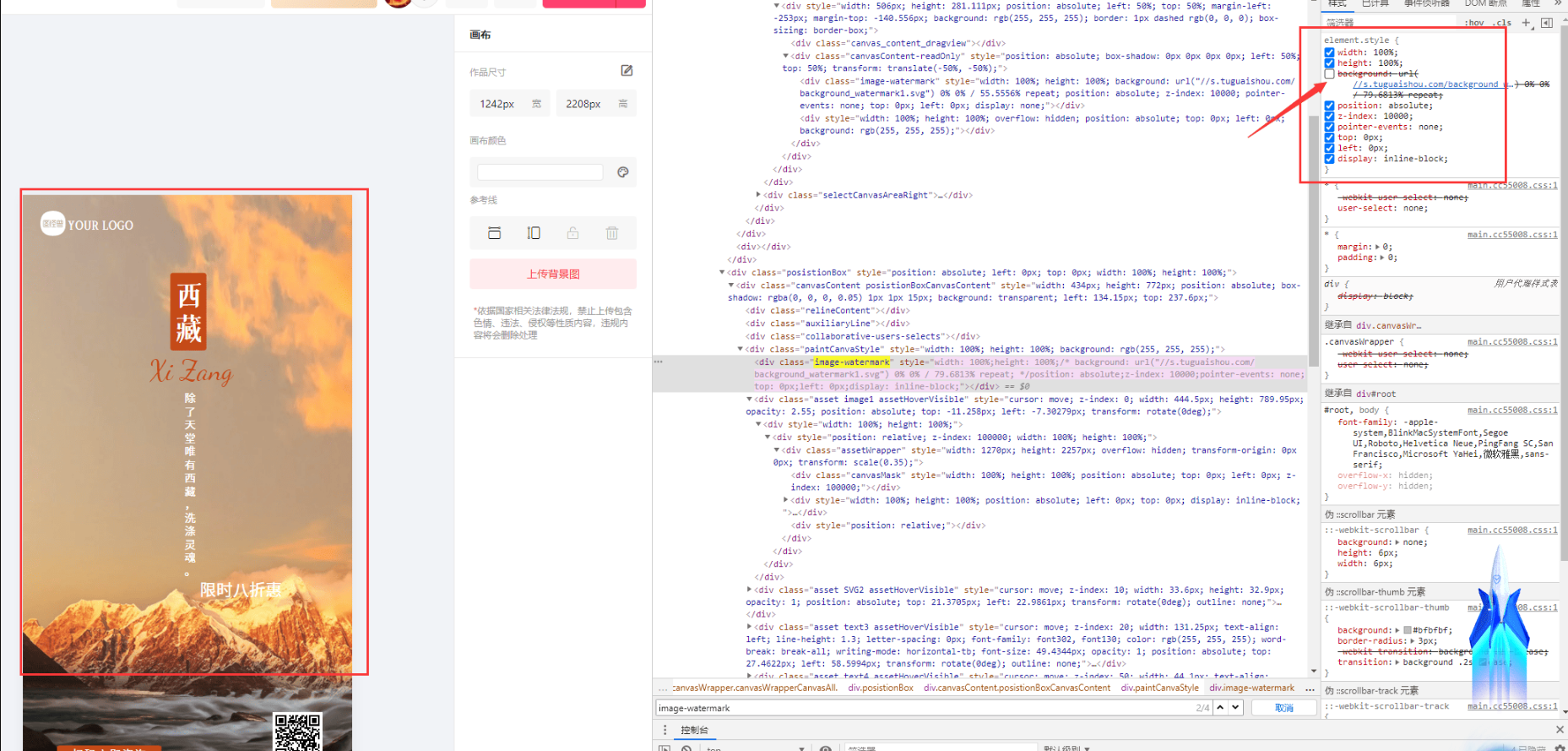Click the new style rule plus icon
Screen dimensions: 1568x751
coord(1526,23)
